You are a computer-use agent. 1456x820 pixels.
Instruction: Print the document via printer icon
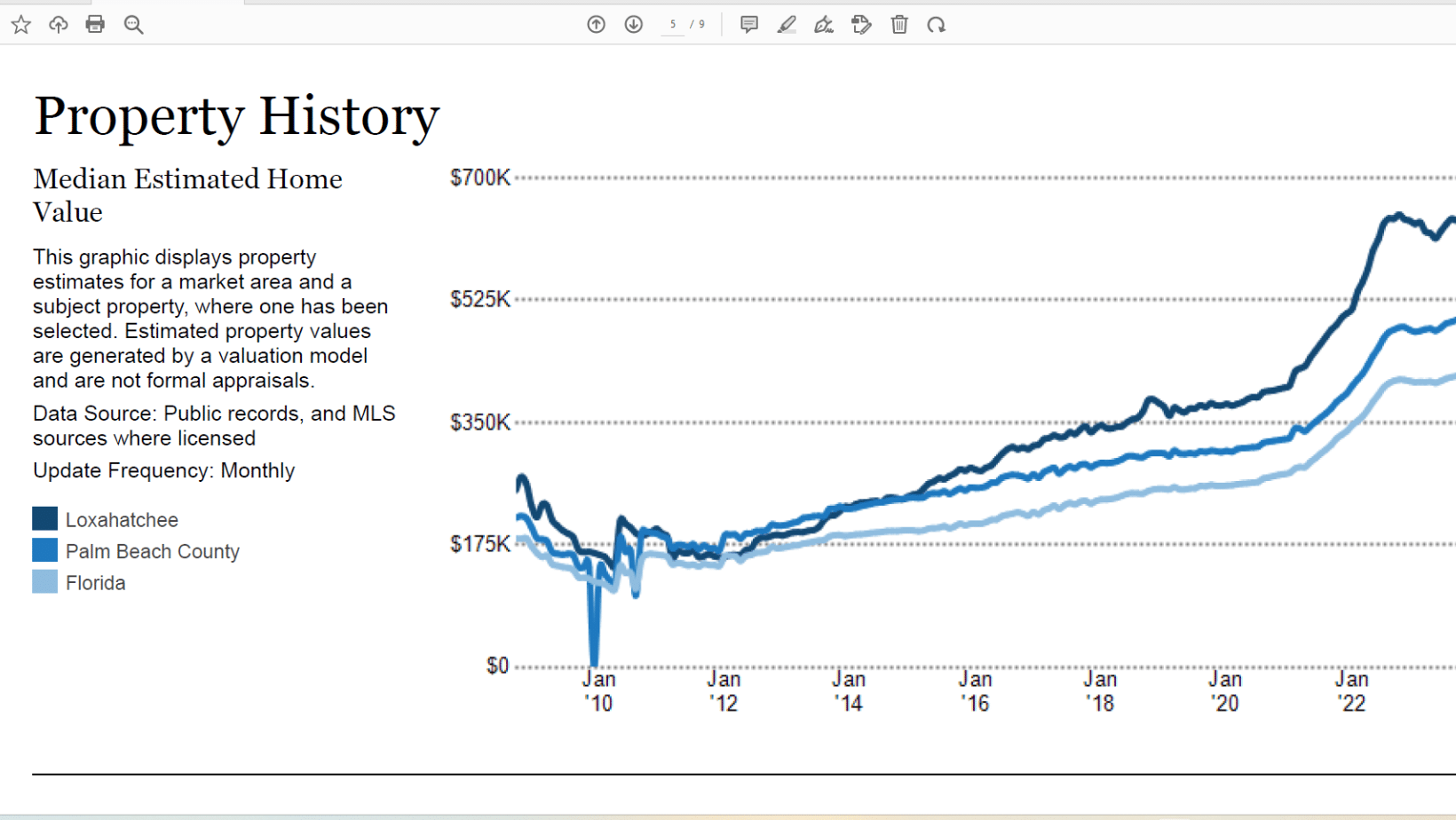(x=95, y=25)
